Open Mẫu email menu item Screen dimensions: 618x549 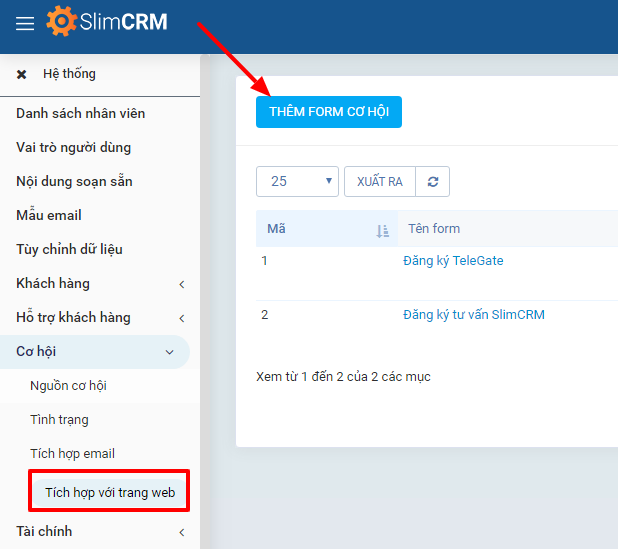coord(49,215)
